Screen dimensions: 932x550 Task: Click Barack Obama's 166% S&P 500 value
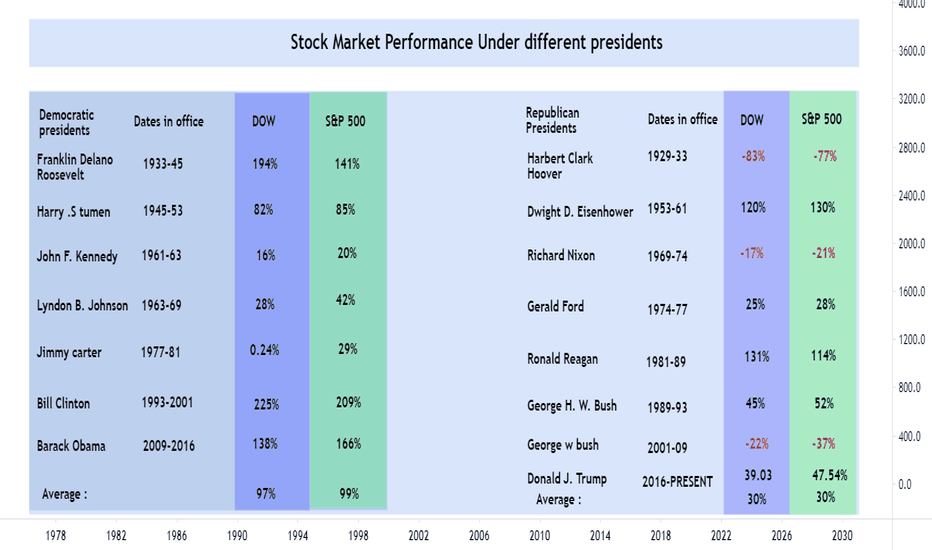pyautogui.click(x=348, y=444)
